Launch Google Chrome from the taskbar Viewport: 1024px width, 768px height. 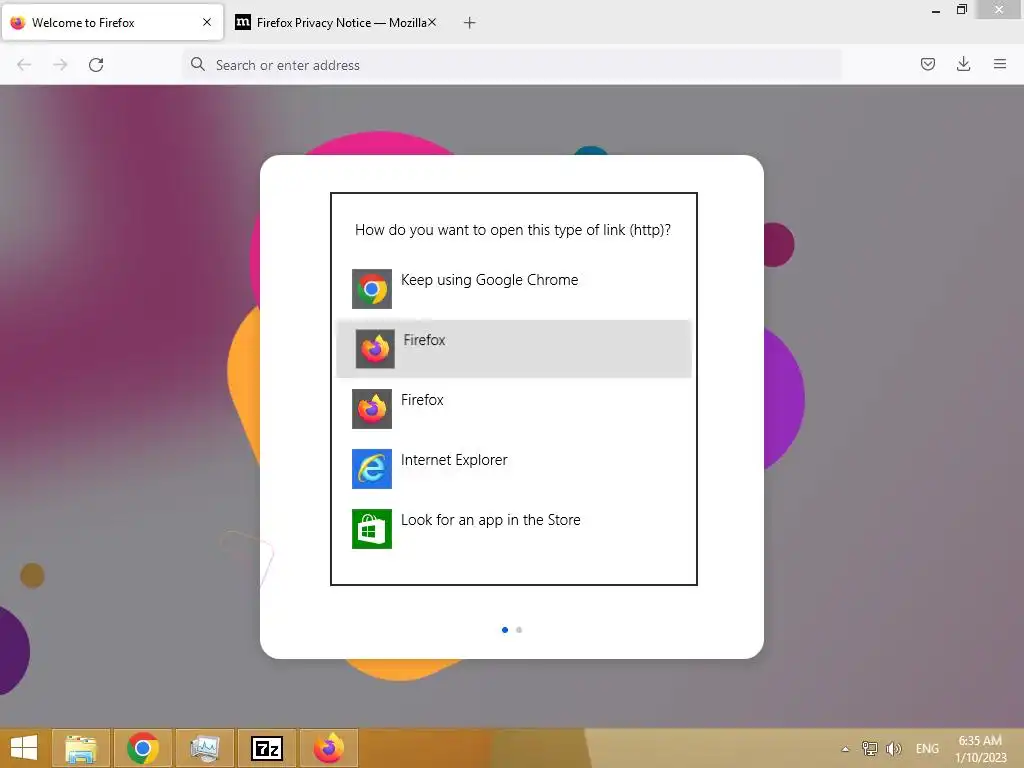143,748
